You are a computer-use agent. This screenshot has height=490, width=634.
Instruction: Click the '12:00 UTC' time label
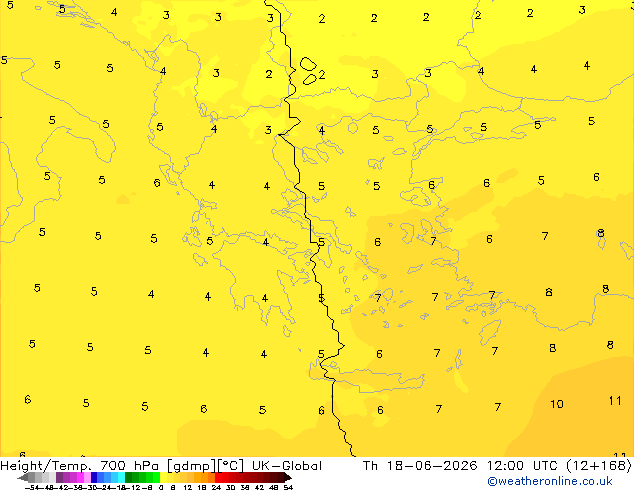524,466
